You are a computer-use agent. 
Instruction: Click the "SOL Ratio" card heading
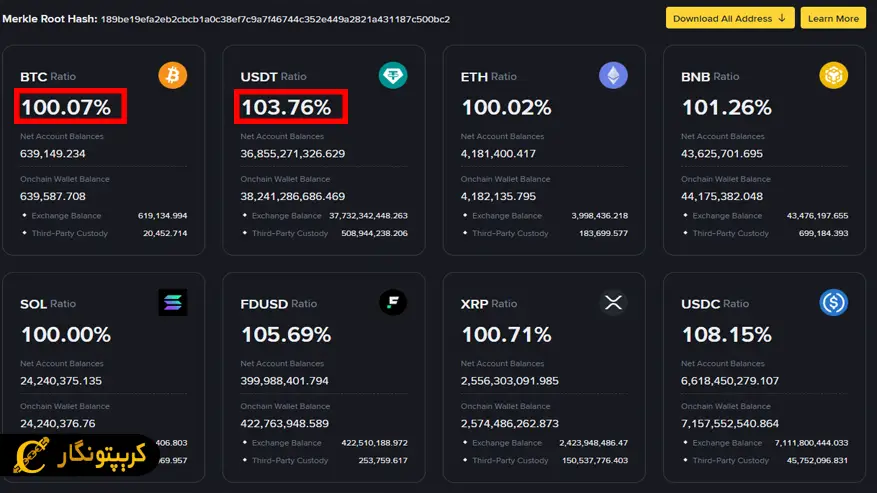tap(48, 304)
